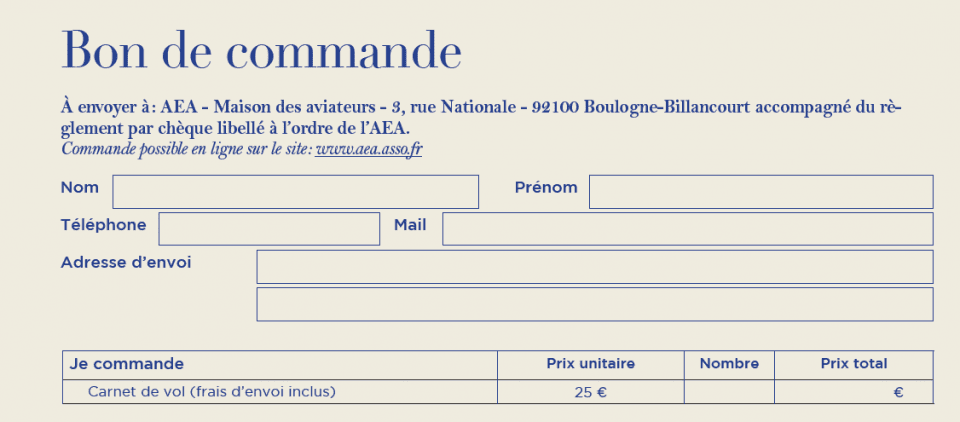The height and width of the screenshot is (422, 960).
Task: Click the second Adresse d'envoi line
Action: coord(594,304)
